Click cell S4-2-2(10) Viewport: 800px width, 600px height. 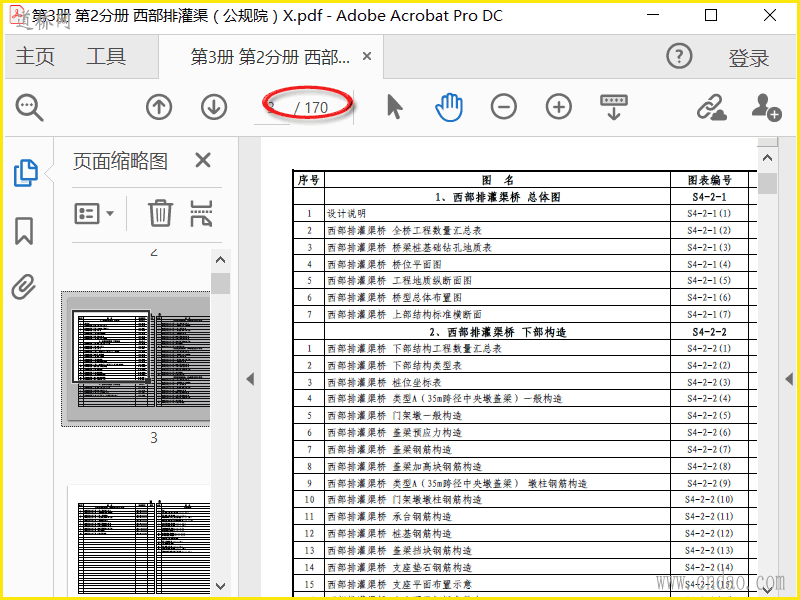709,500
